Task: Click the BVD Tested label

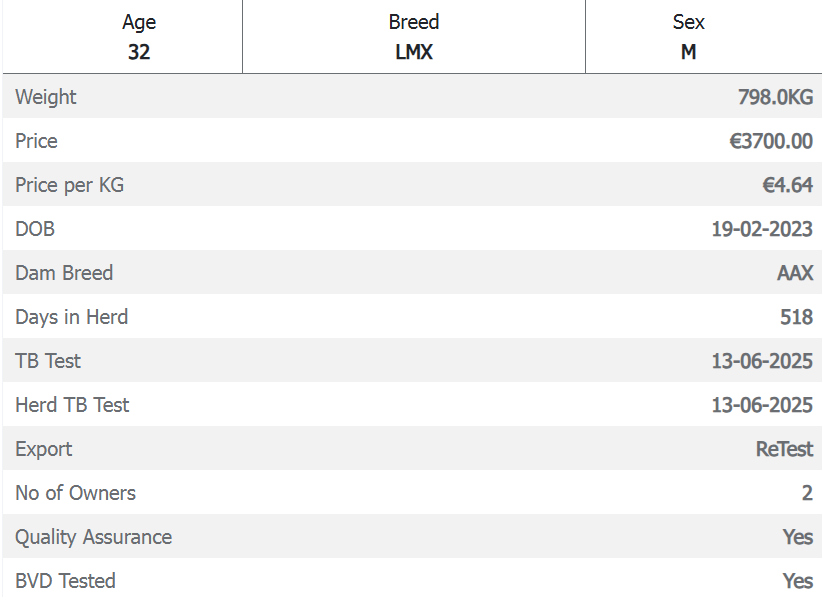Action: tap(65, 581)
